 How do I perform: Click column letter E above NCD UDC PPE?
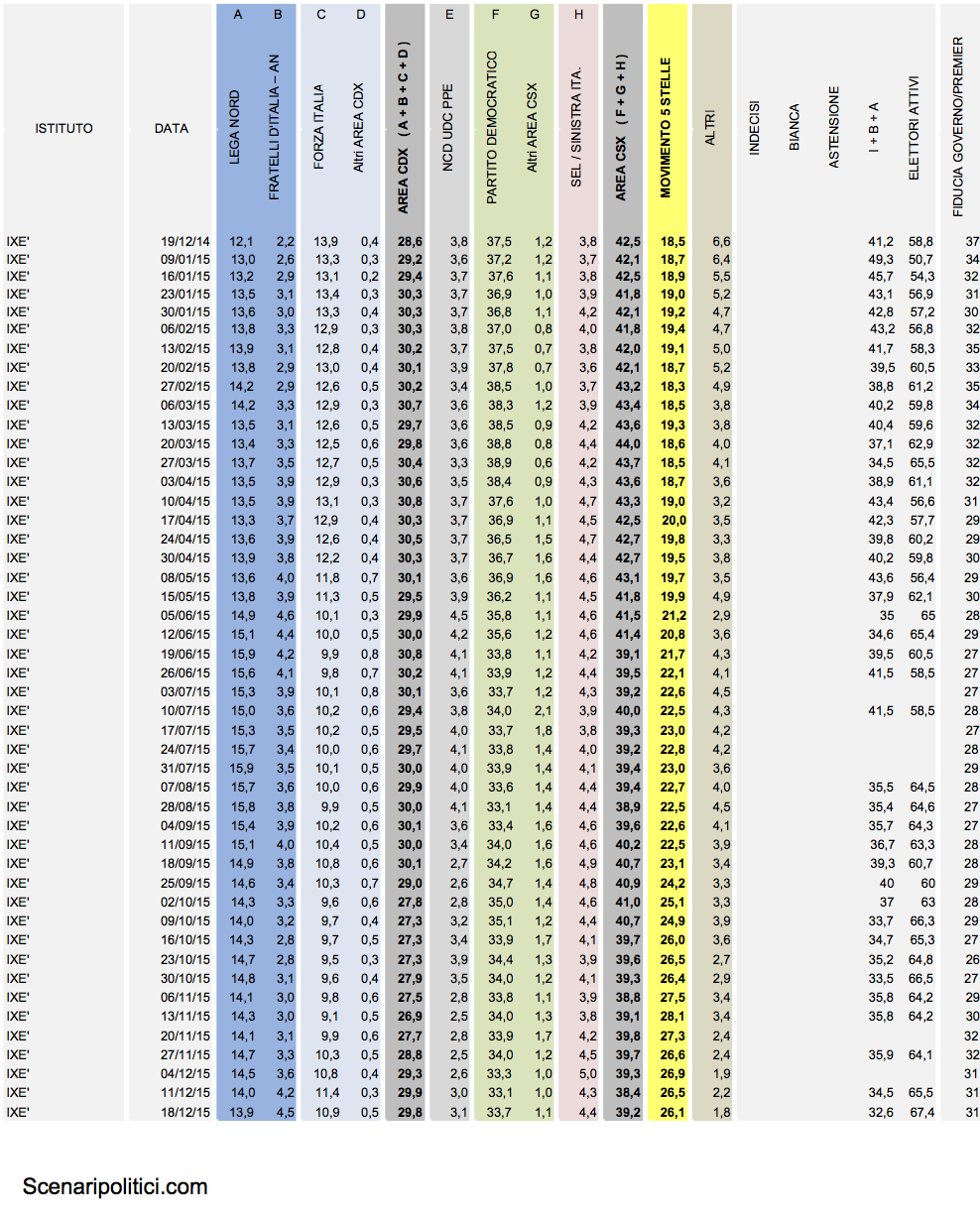coord(449,15)
